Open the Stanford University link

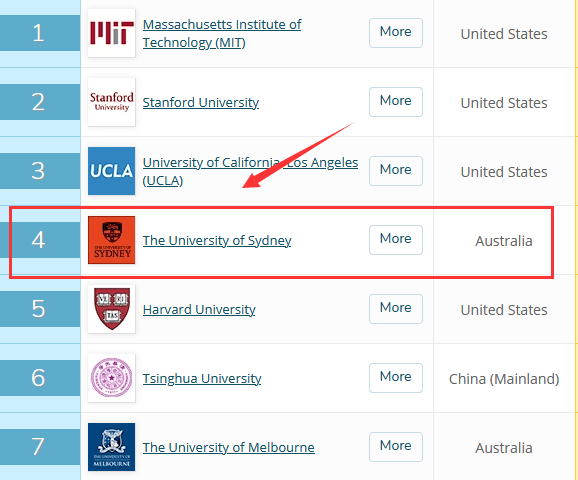click(x=201, y=102)
